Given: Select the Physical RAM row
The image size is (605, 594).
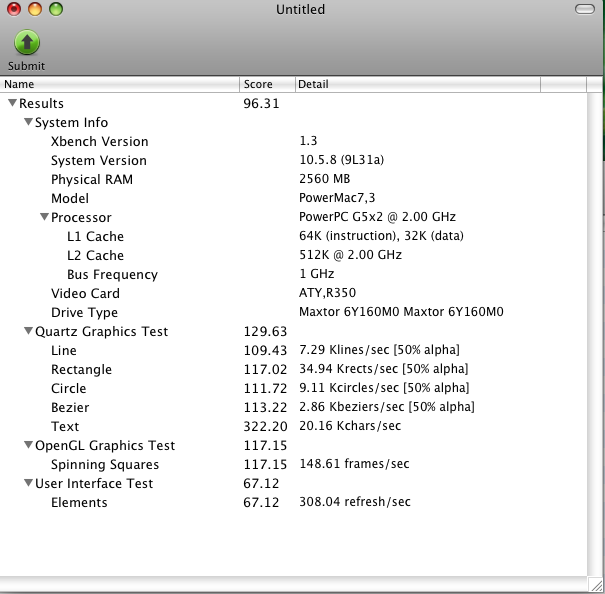Looking at the screenshot, I should click(x=293, y=179).
